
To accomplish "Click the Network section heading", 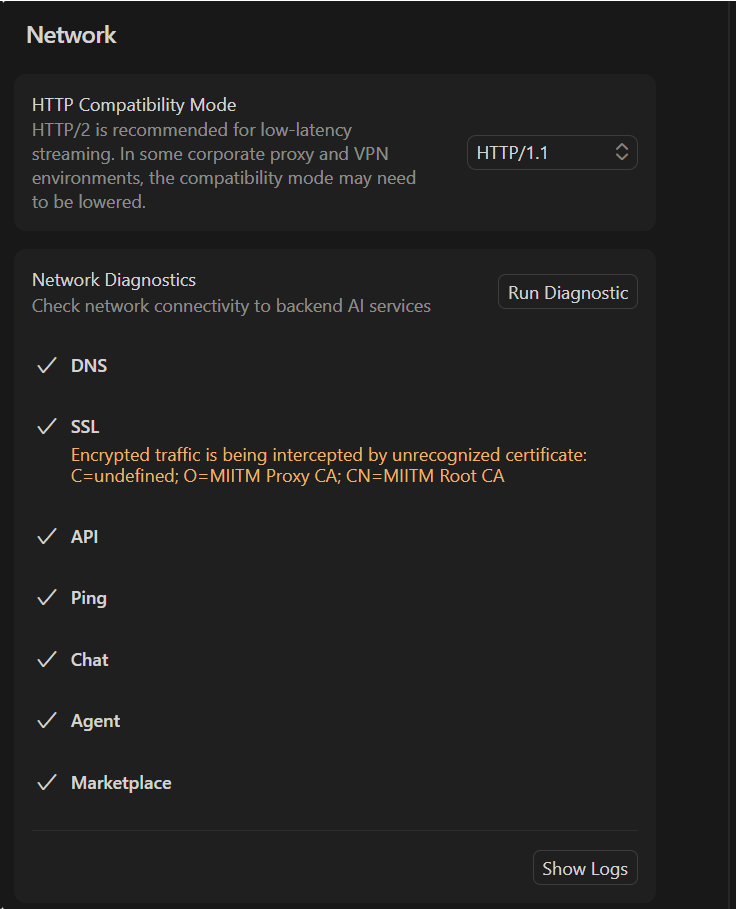I will [71, 35].
